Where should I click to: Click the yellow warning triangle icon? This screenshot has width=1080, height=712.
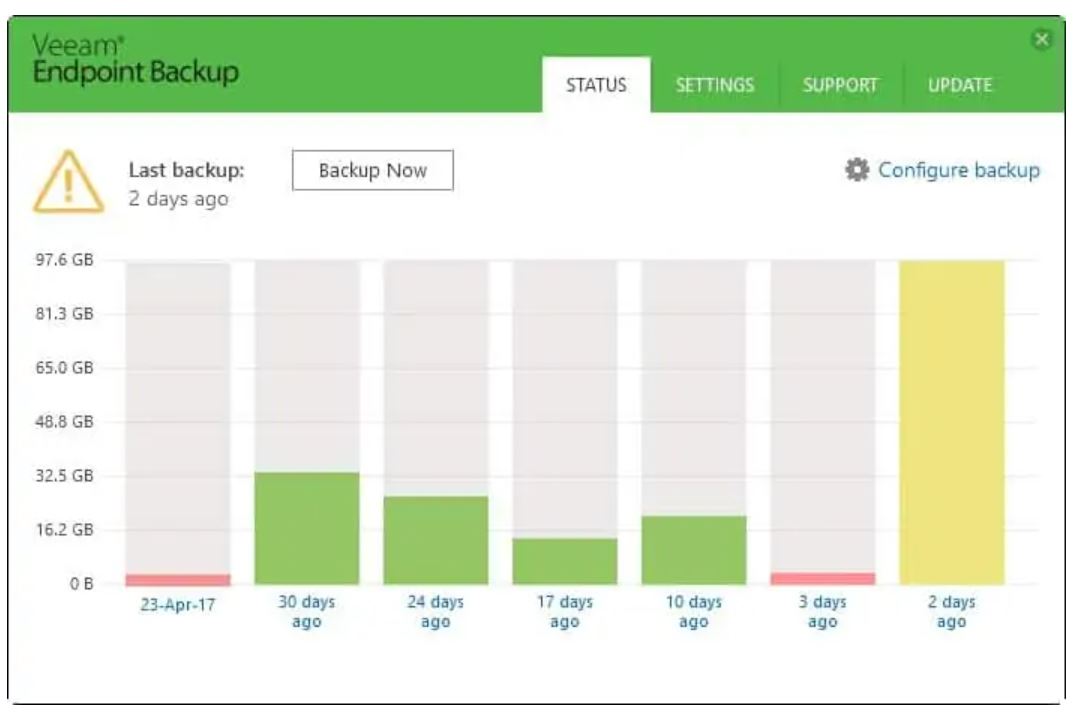68,183
